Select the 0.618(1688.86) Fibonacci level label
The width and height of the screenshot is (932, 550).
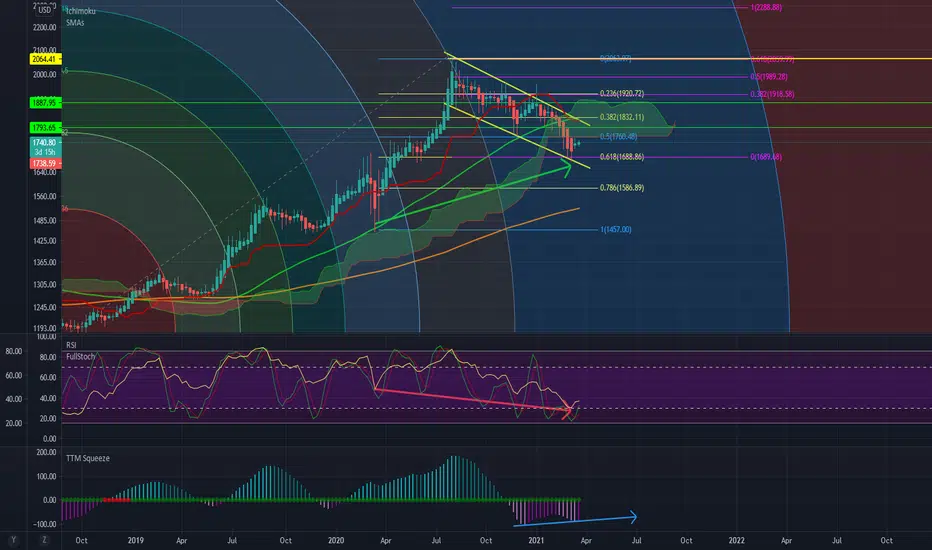tap(622, 157)
